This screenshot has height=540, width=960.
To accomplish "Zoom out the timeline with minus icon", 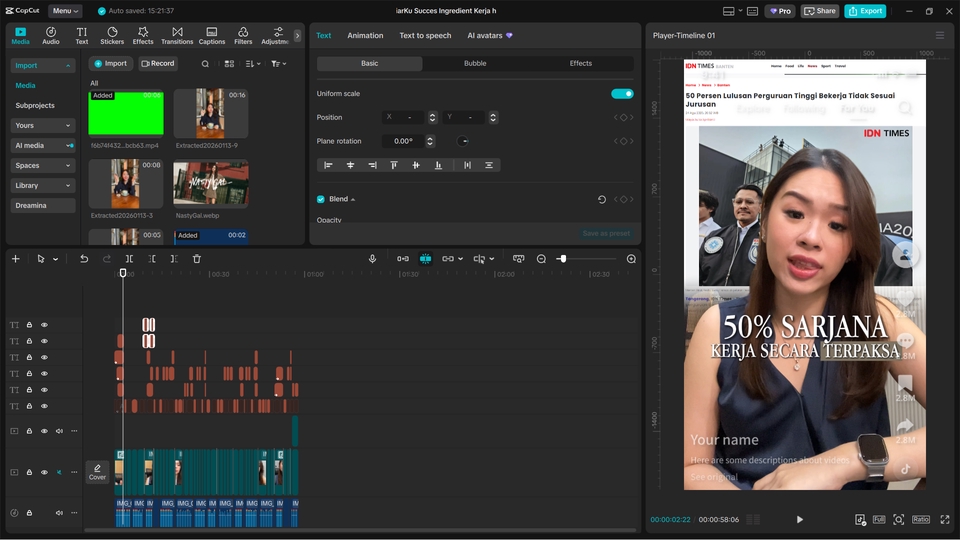I will pos(541,259).
